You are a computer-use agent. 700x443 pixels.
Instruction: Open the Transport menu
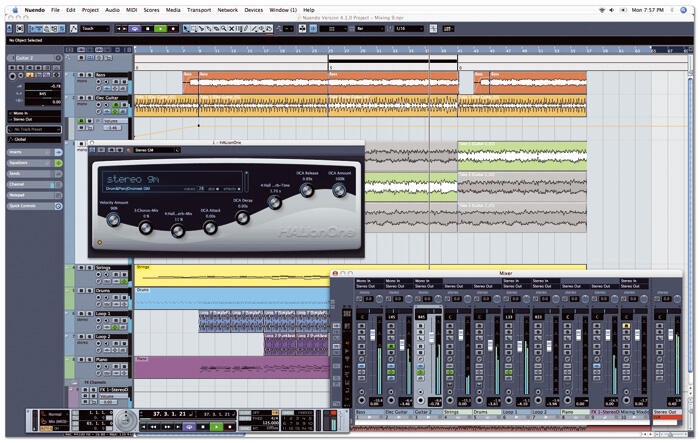pyautogui.click(x=198, y=9)
